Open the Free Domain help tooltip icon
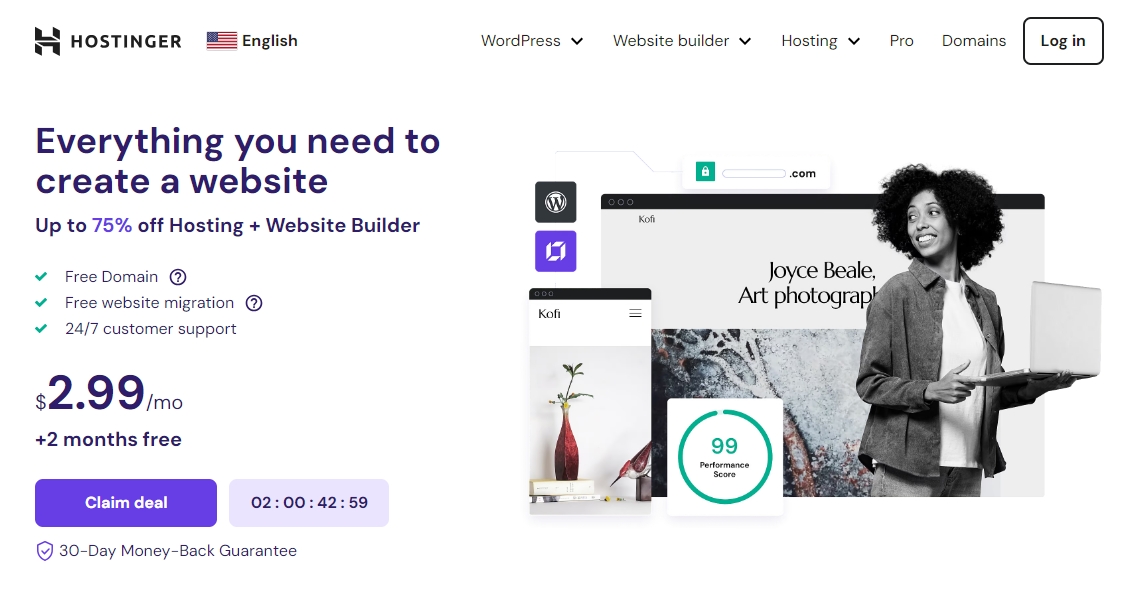The image size is (1140, 590). tap(178, 277)
